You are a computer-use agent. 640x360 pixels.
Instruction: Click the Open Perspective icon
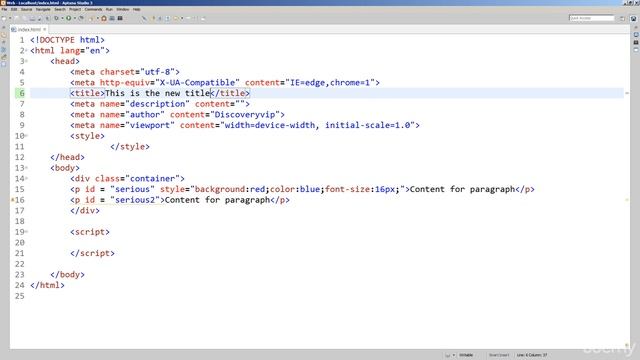(622, 18)
